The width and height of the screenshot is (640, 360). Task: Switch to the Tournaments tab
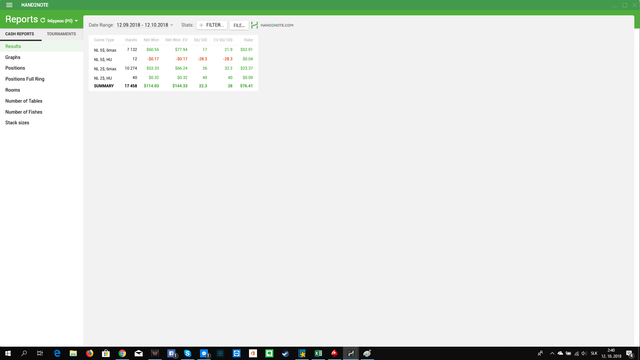click(61, 34)
